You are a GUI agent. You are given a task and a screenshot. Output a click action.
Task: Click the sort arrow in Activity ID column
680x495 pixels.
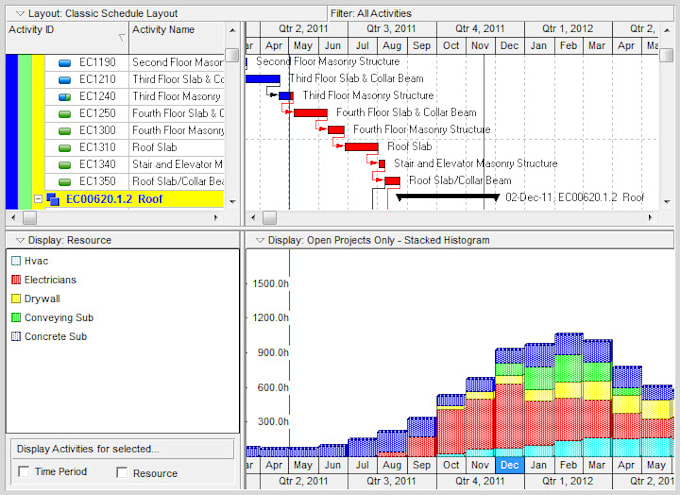[122, 38]
